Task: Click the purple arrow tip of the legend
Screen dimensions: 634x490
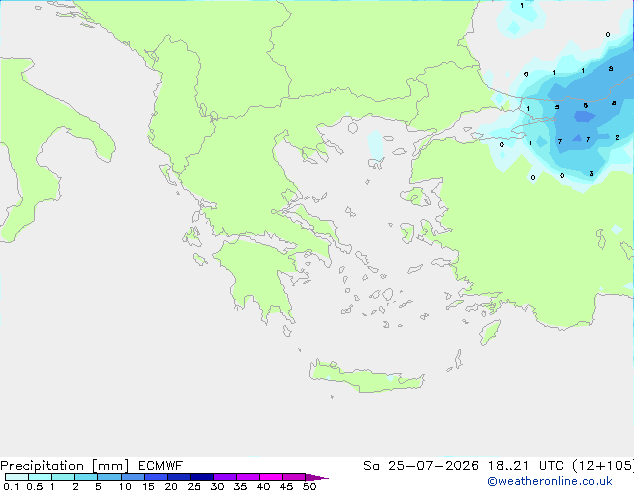Action: (x=317, y=477)
